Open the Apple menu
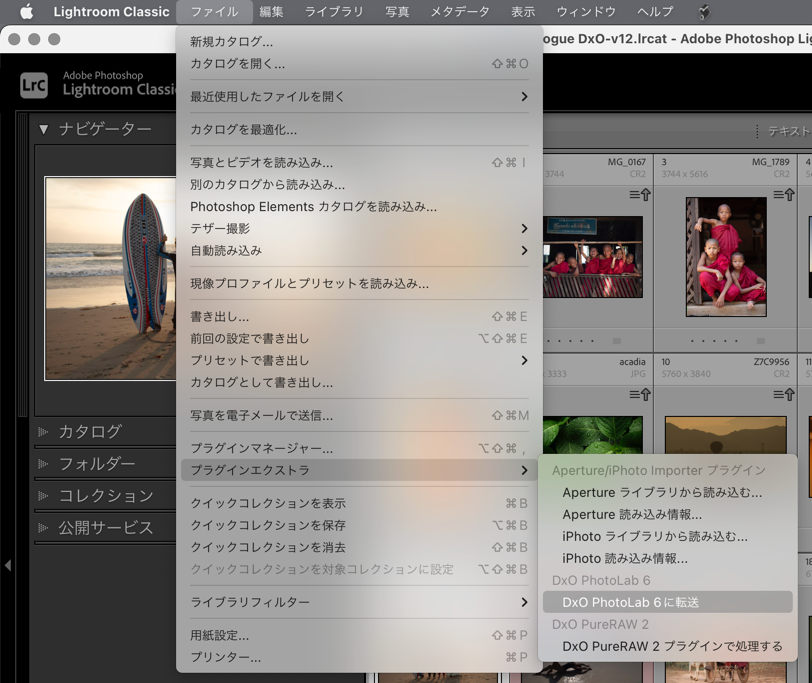 tap(26, 11)
